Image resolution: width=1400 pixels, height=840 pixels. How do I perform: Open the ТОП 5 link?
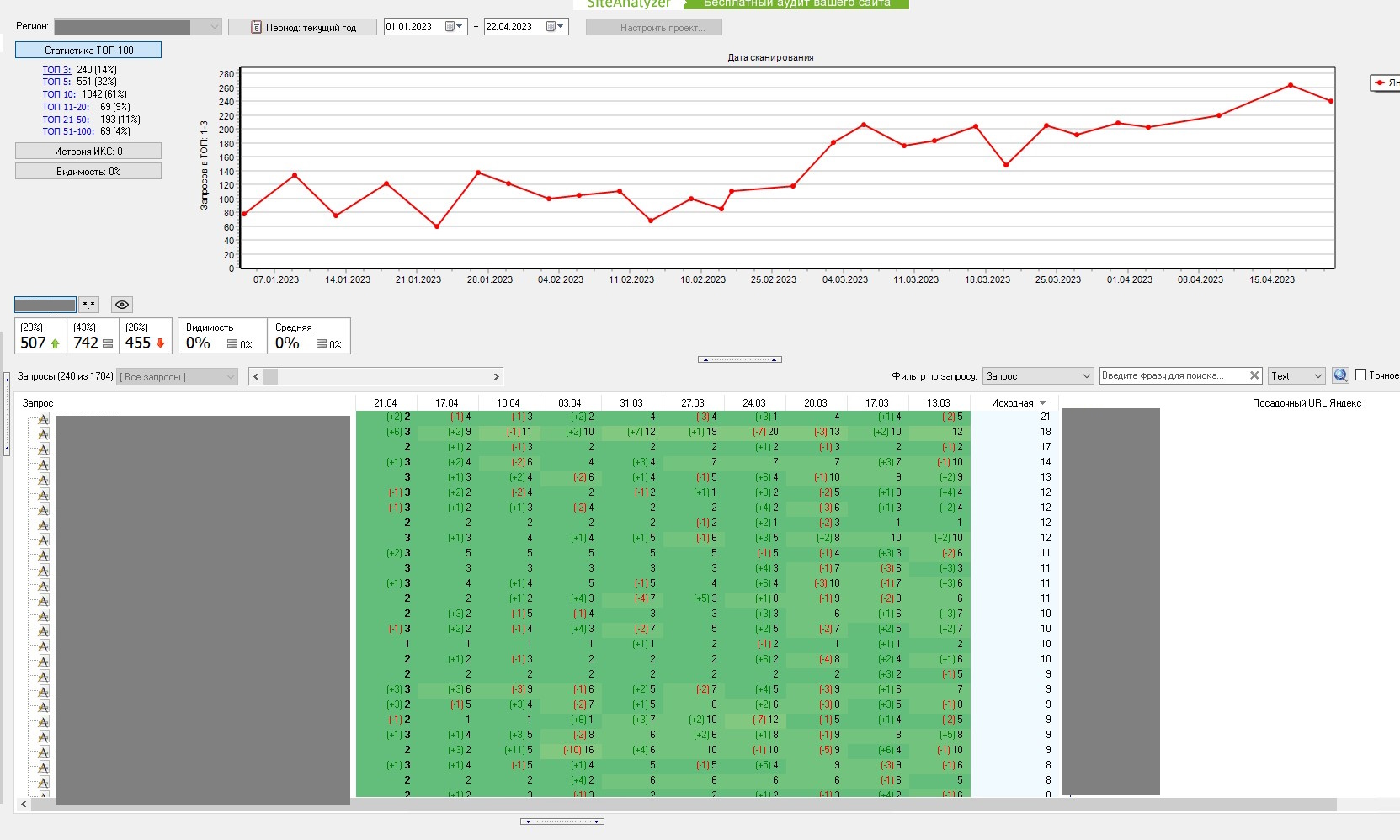pos(56,82)
